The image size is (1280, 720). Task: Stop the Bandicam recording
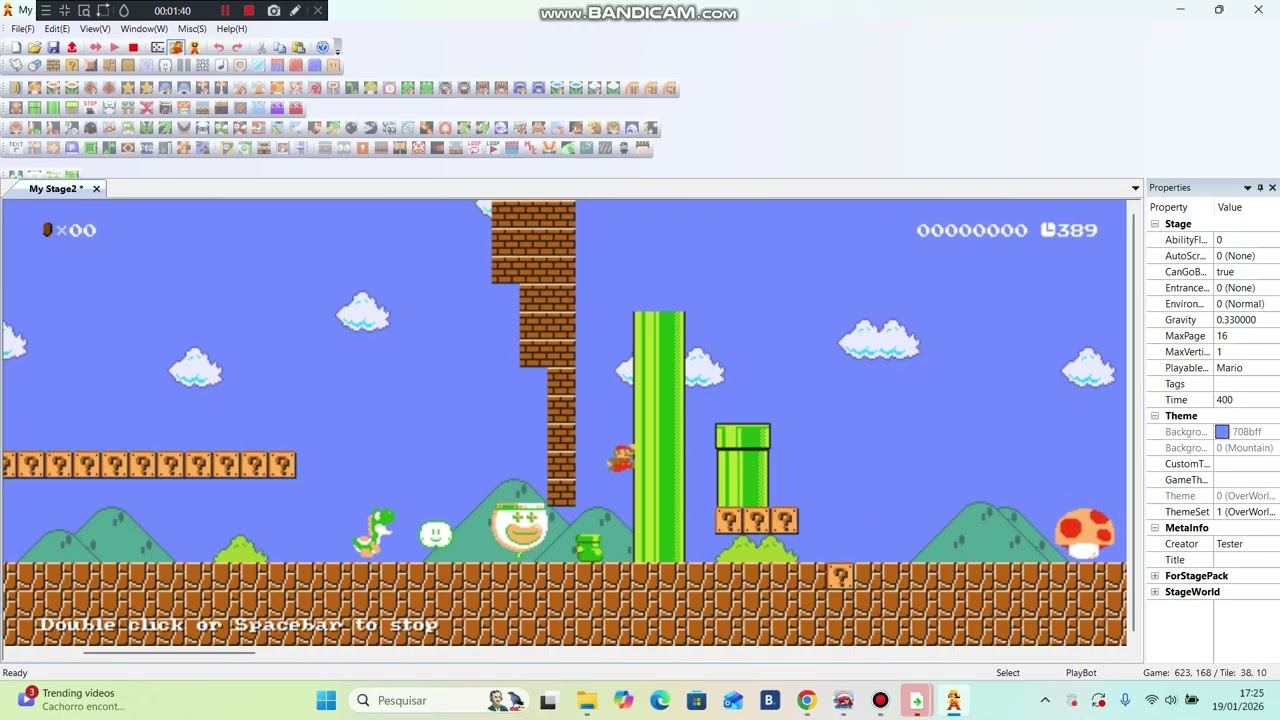click(249, 11)
